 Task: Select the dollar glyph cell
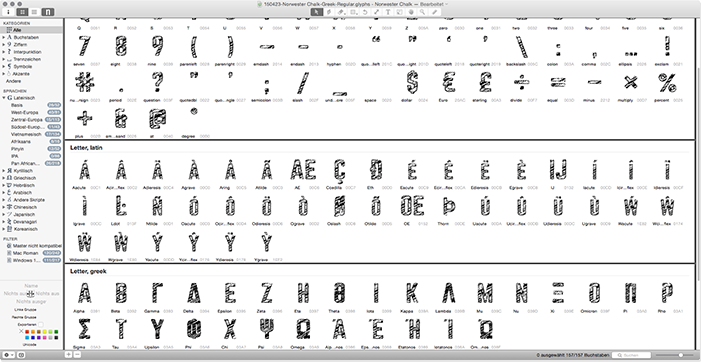click(413, 85)
